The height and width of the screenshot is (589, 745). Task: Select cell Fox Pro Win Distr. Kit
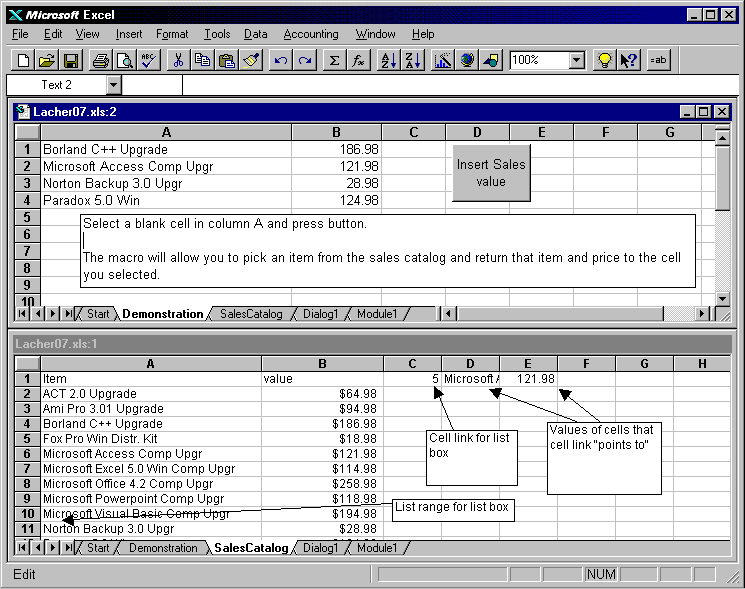coord(151,439)
